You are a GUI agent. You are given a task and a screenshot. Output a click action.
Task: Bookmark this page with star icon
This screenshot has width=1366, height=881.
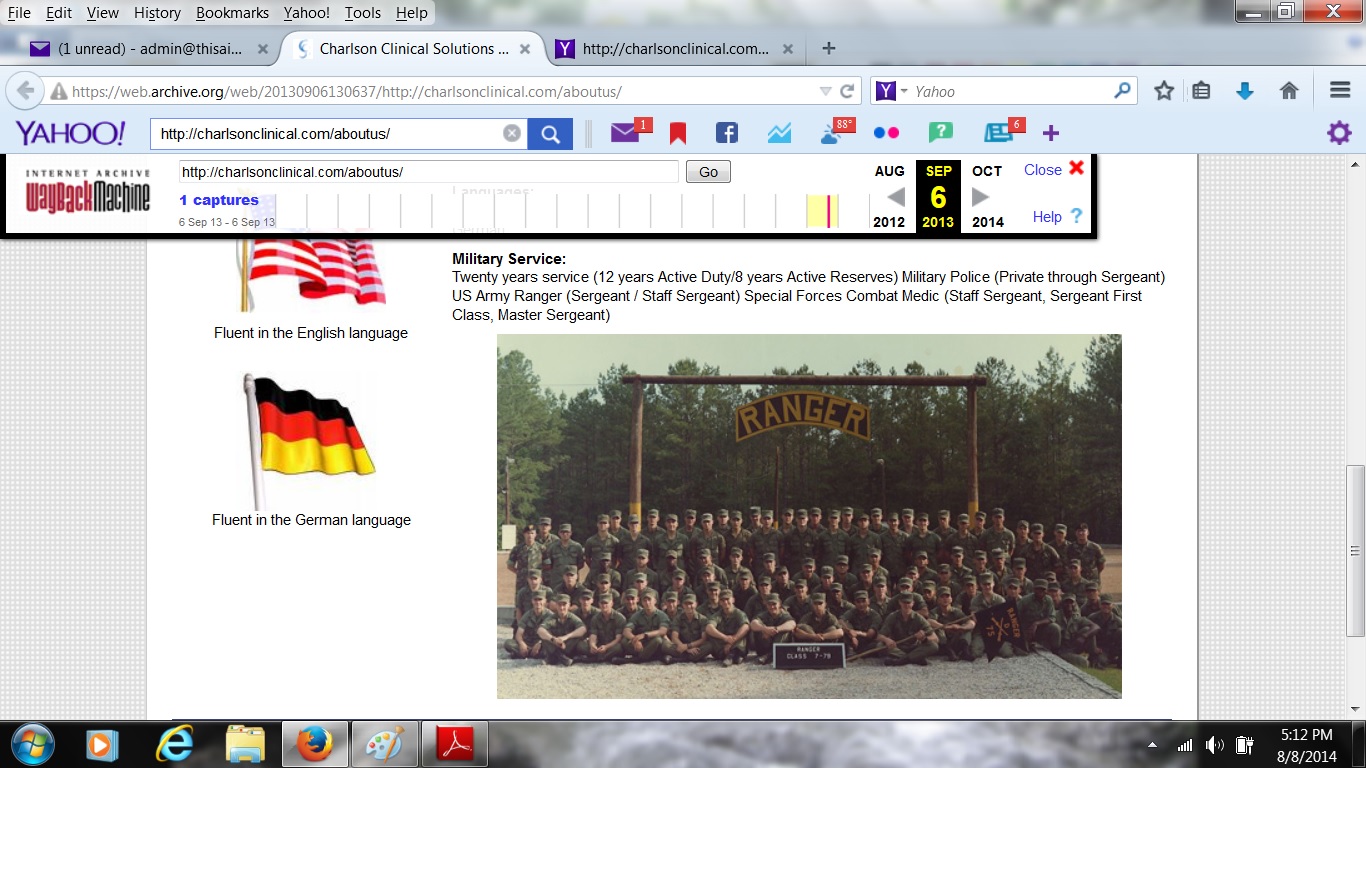(x=1164, y=91)
